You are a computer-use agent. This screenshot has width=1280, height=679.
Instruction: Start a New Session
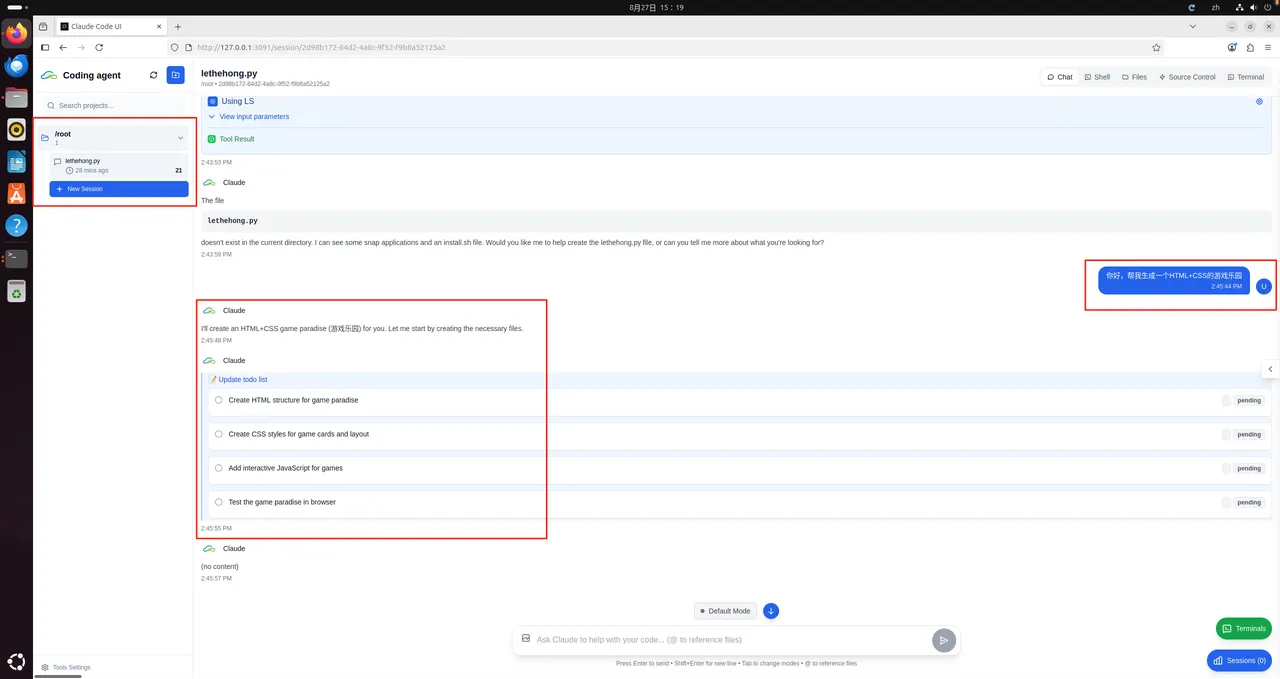point(118,189)
